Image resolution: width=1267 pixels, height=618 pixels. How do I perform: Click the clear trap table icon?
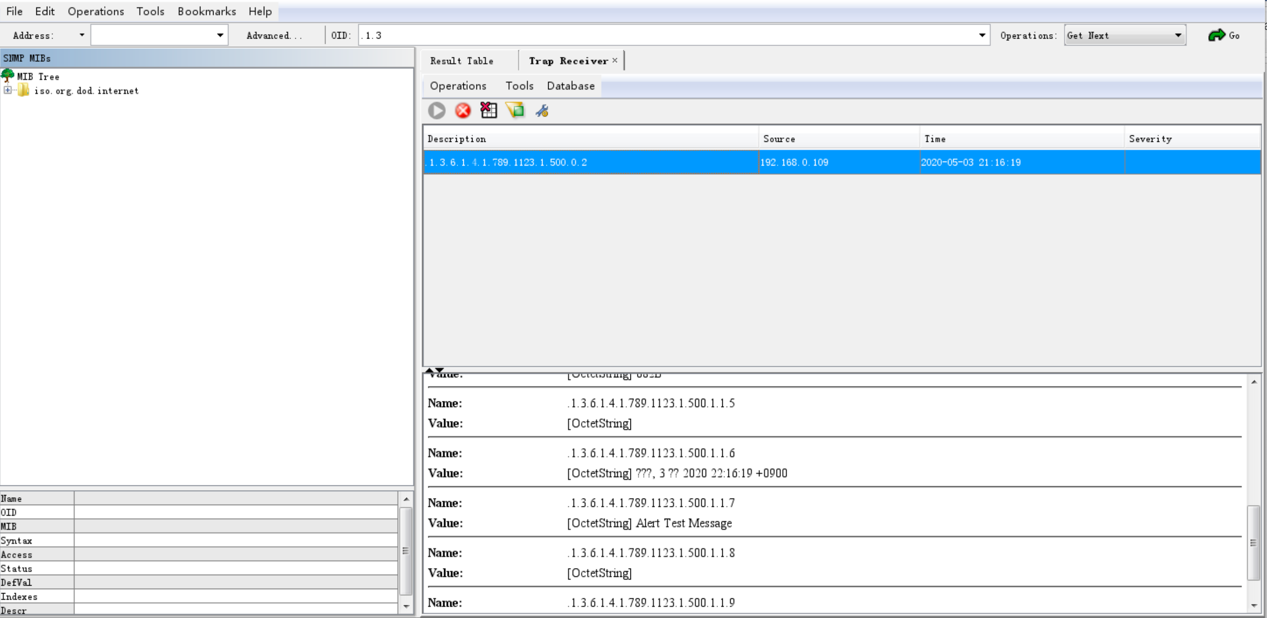tap(489, 111)
